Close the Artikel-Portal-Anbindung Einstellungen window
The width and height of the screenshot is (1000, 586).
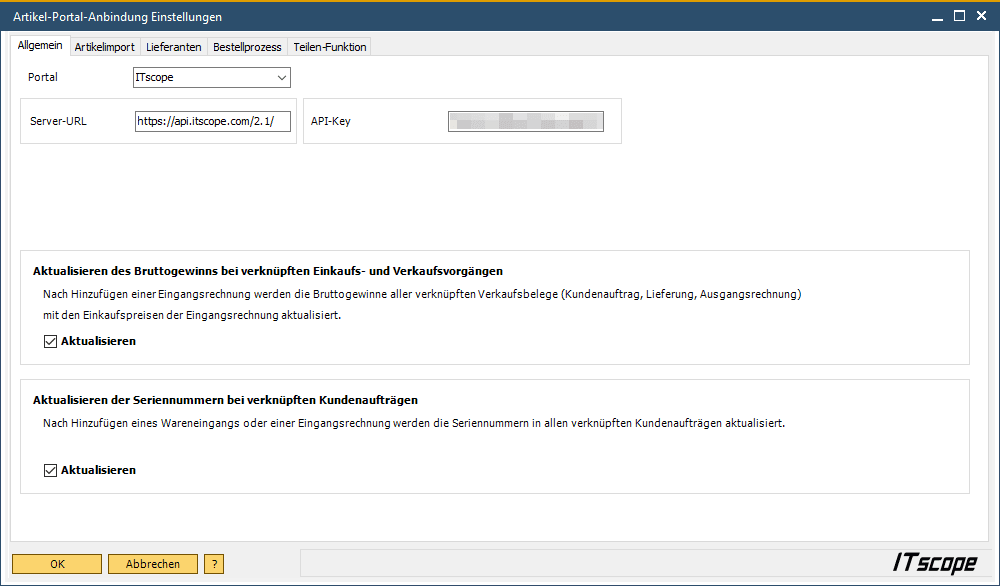click(x=981, y=16)
